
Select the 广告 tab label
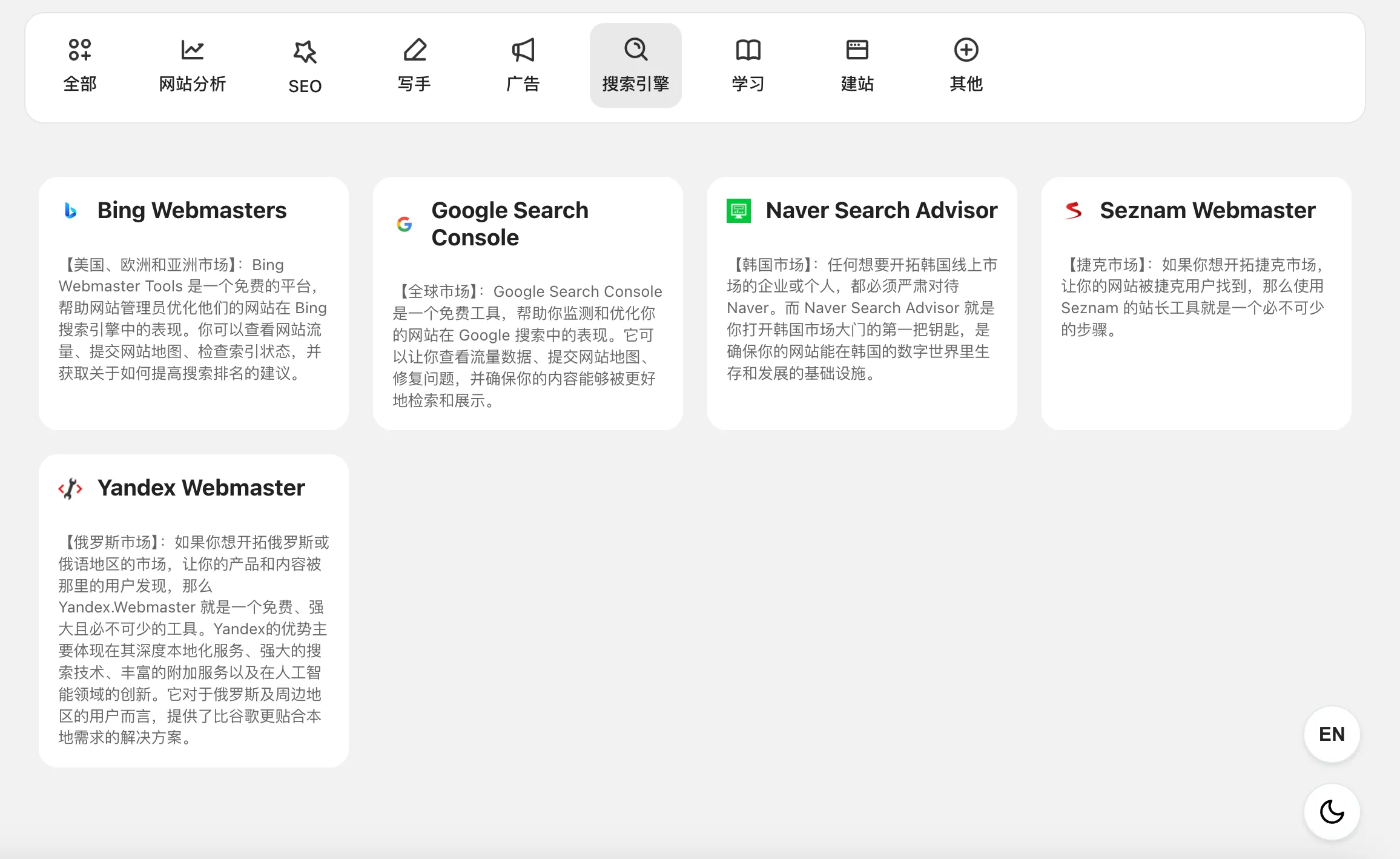point(523,84)
